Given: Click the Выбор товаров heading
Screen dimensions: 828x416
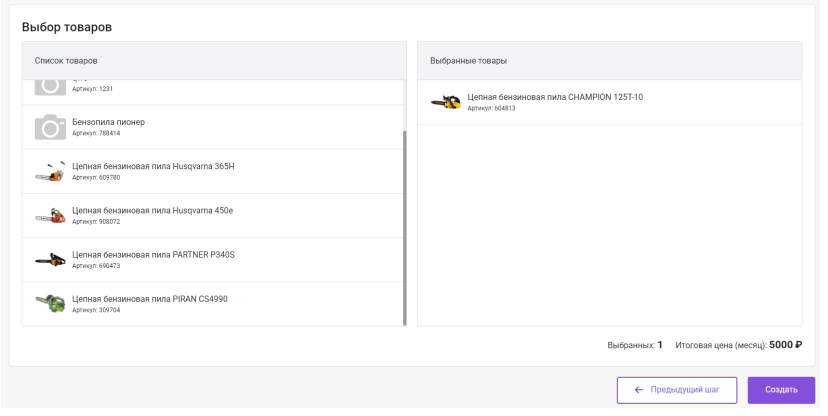Looking at the screenshot, I should coord(67,27).
